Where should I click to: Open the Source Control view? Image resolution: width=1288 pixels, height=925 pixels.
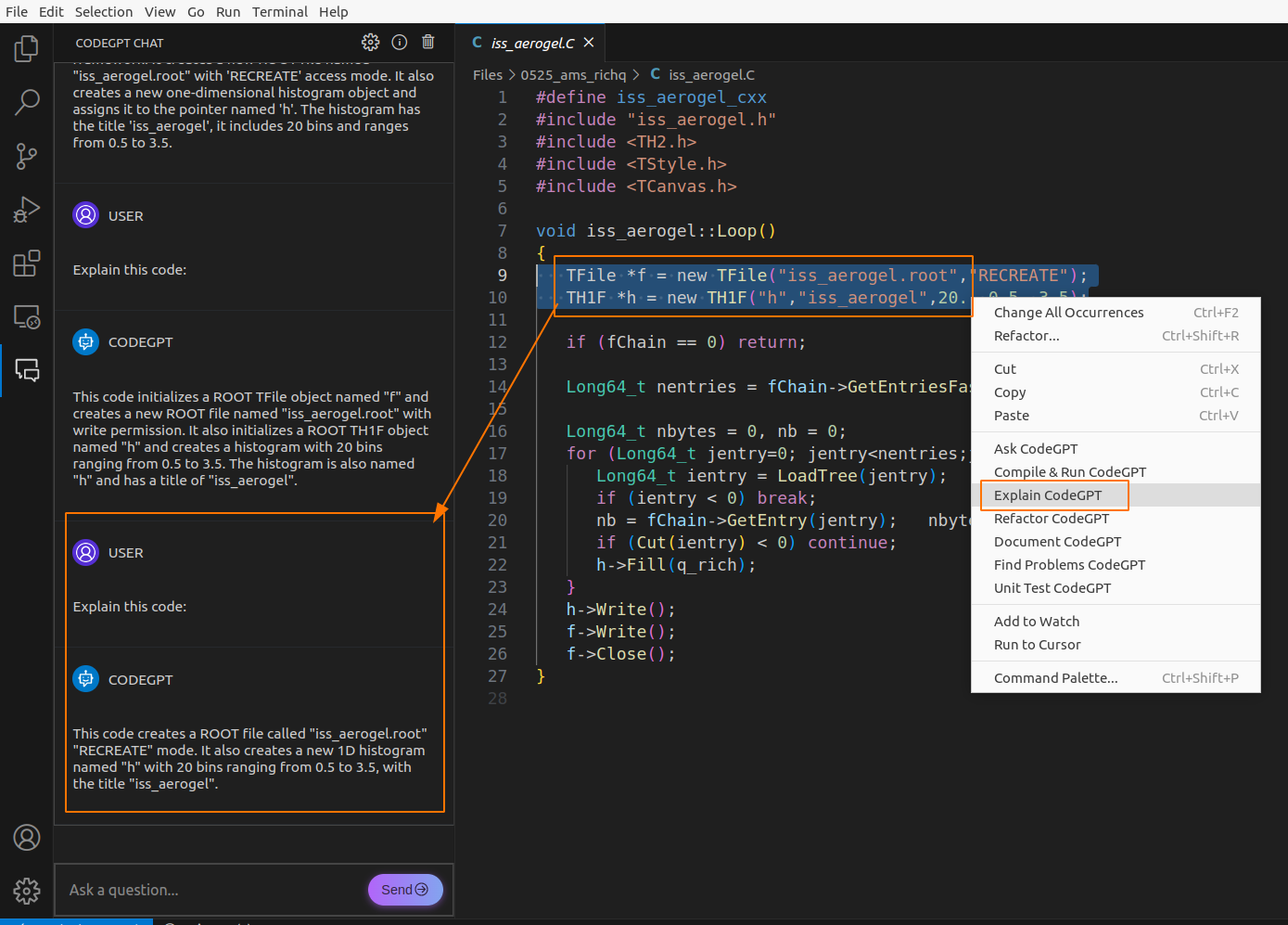[x=27, y=156]
